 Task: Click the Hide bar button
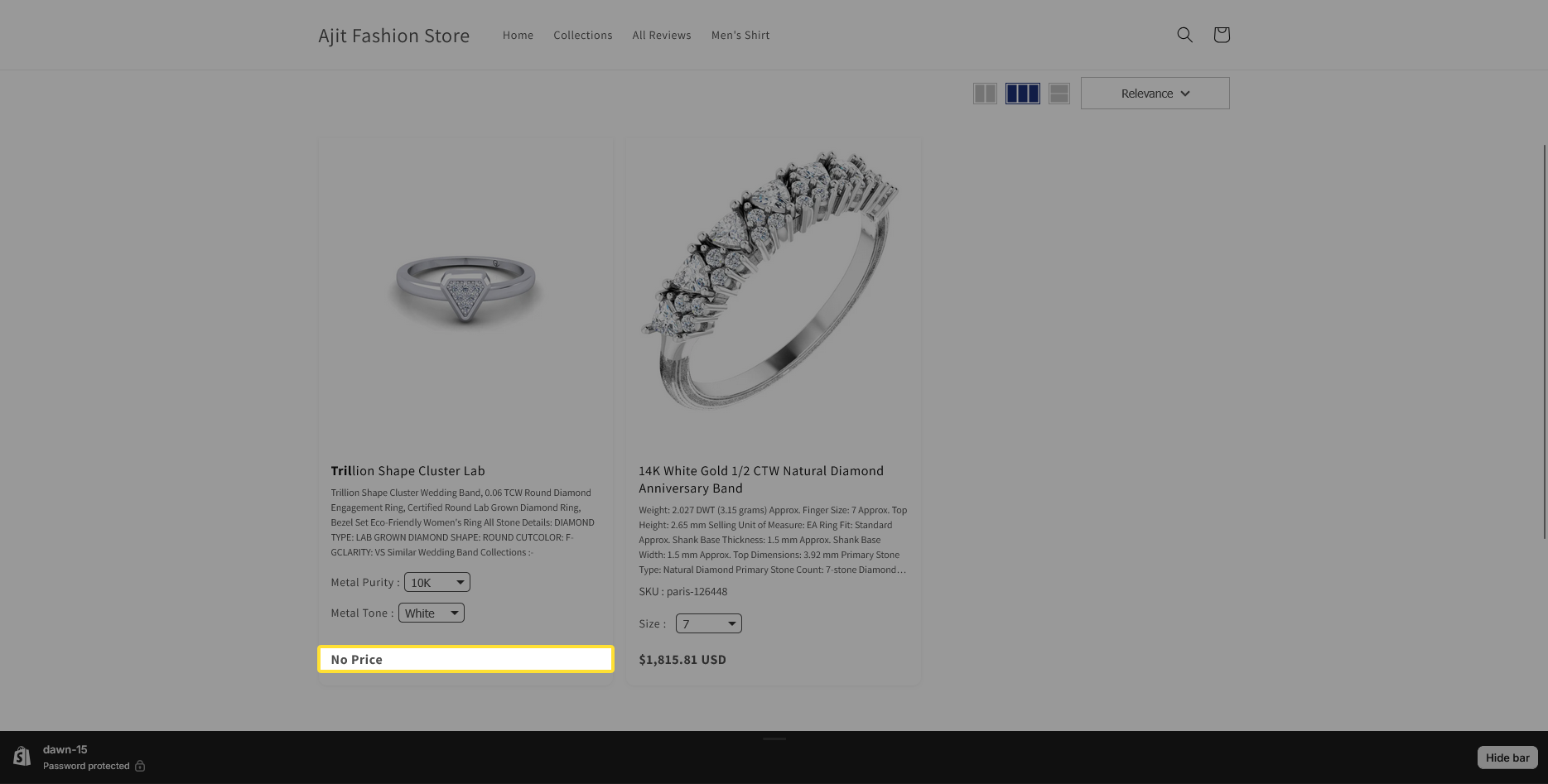click(1507, 758)
